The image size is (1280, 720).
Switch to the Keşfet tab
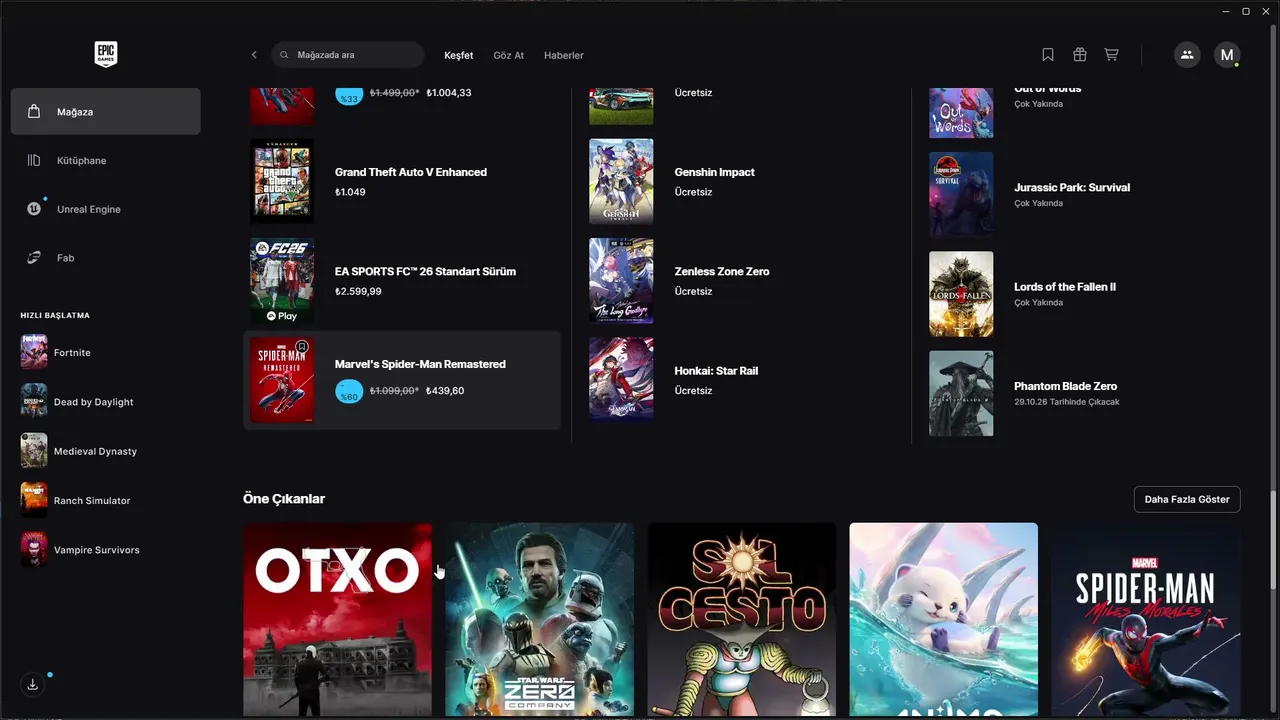(x=459, y=55)
